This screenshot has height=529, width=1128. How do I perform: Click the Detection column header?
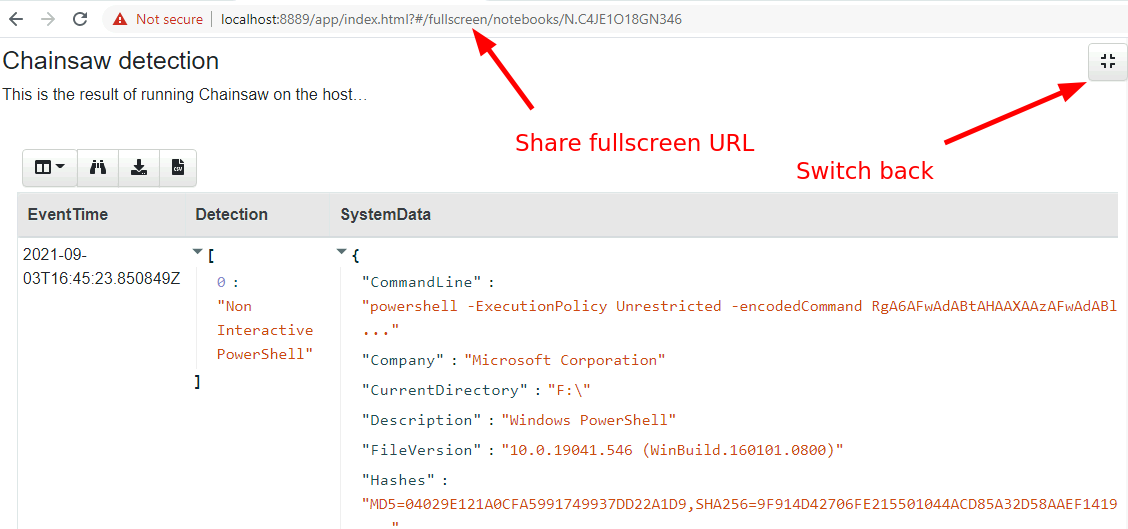[x=231, y=214]
